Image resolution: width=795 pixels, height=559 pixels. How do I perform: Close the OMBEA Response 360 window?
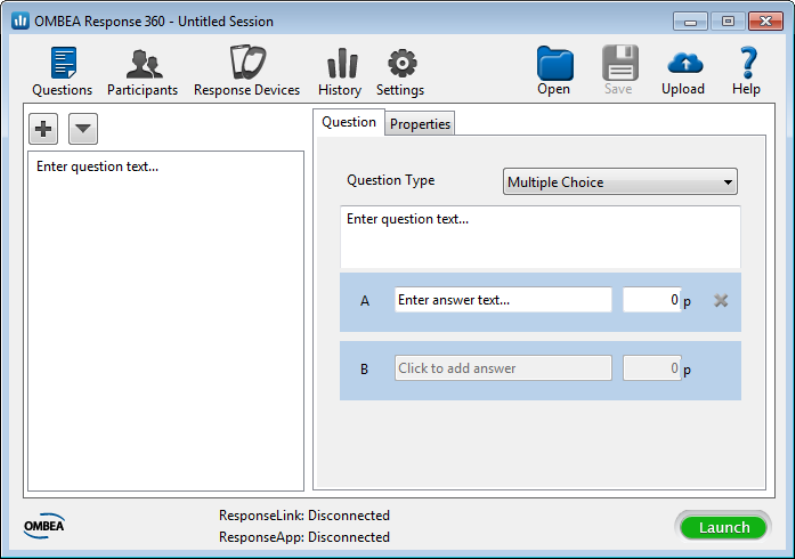click(x=766, y=21)
